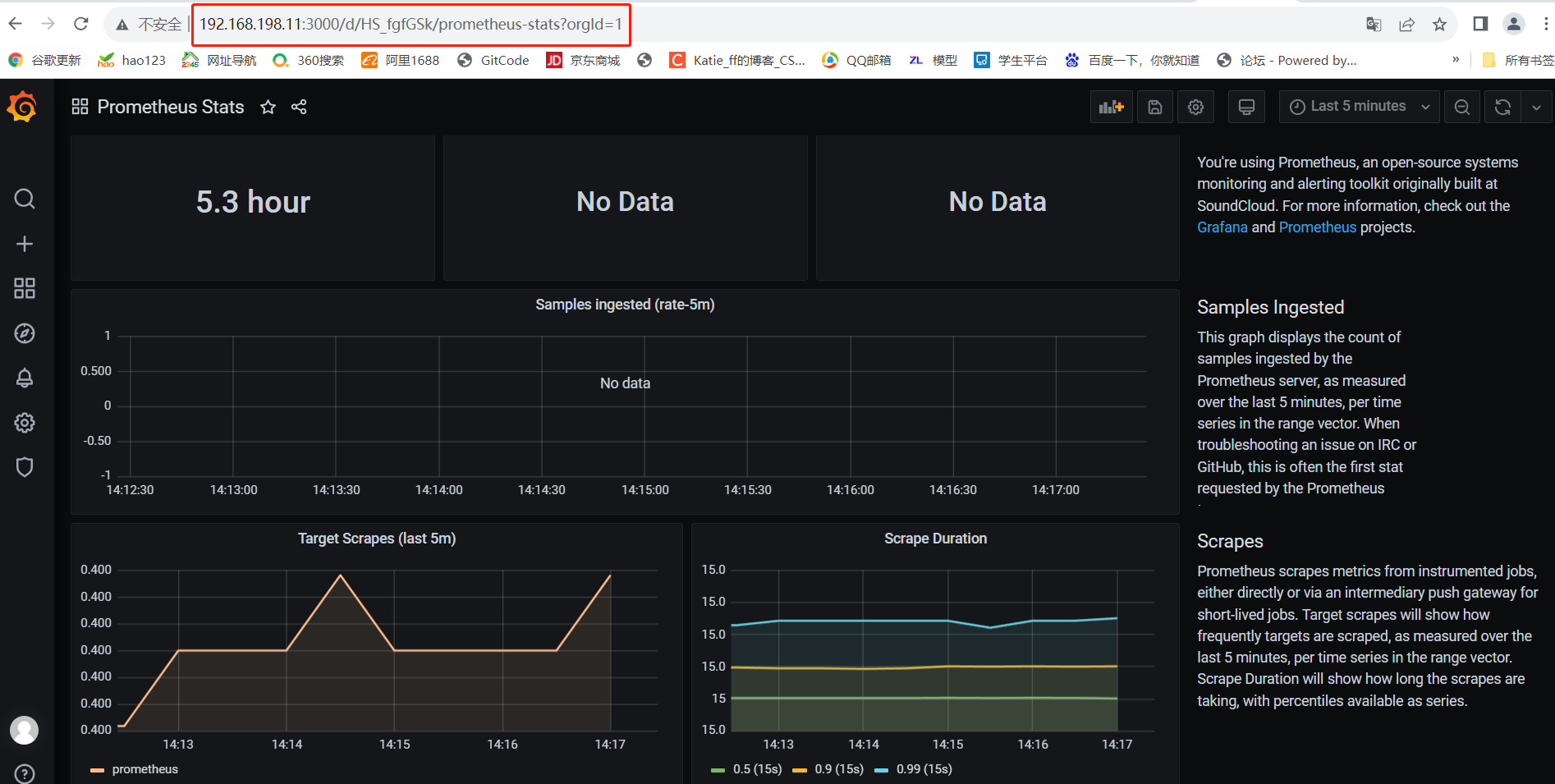Share the dashboard via share icon
This screenshot has width=1555, height=784.
tap(299, 107)
